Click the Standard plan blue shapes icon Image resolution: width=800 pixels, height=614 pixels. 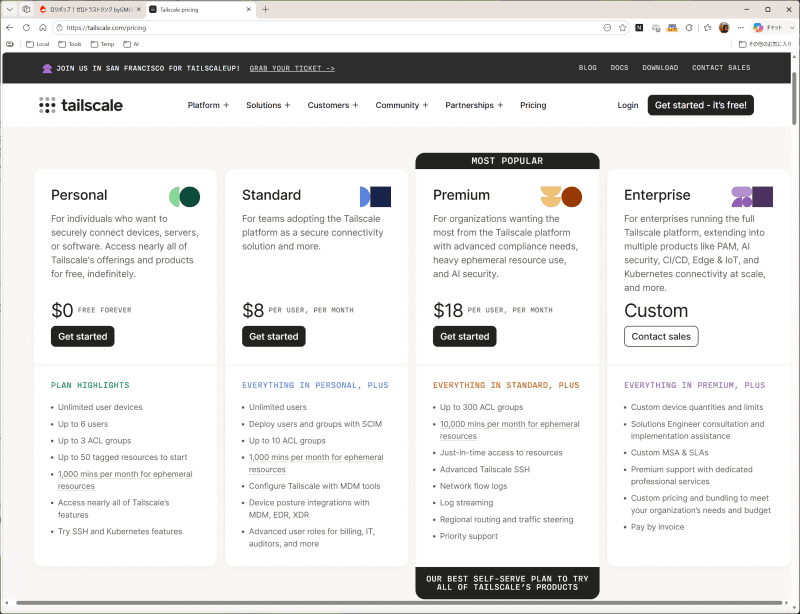[376, 197]
